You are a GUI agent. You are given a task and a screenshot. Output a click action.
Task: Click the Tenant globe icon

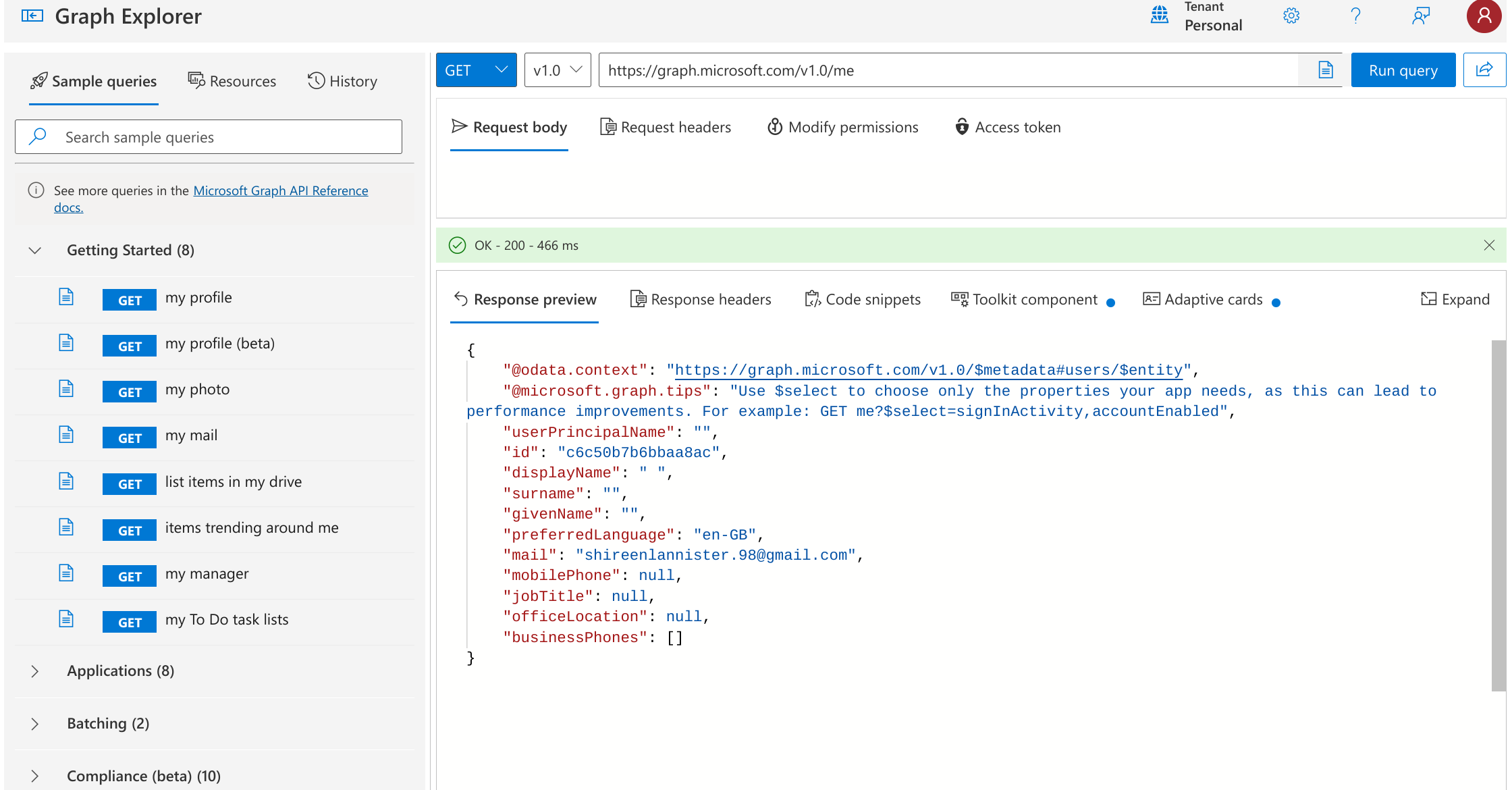tap(1159, 14)
